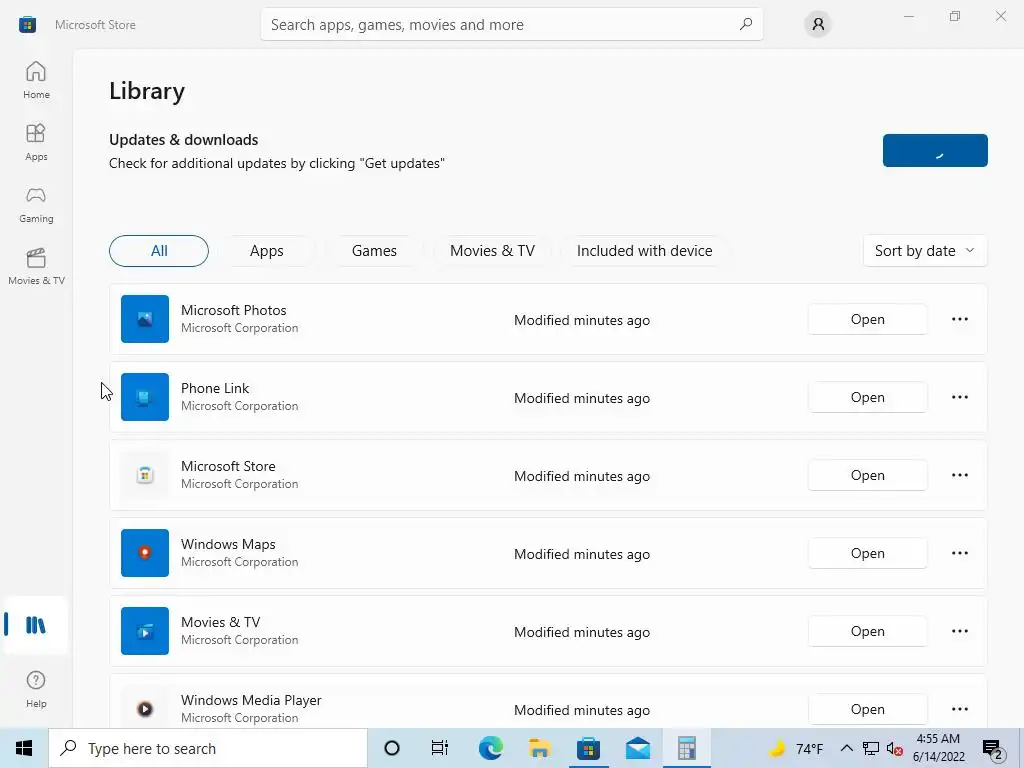Image resolution: width=1024 pixels, height=768 pixels.
Task: Open Calculator from taskbar
Action: pyautogui.click(x=686, y=748)
